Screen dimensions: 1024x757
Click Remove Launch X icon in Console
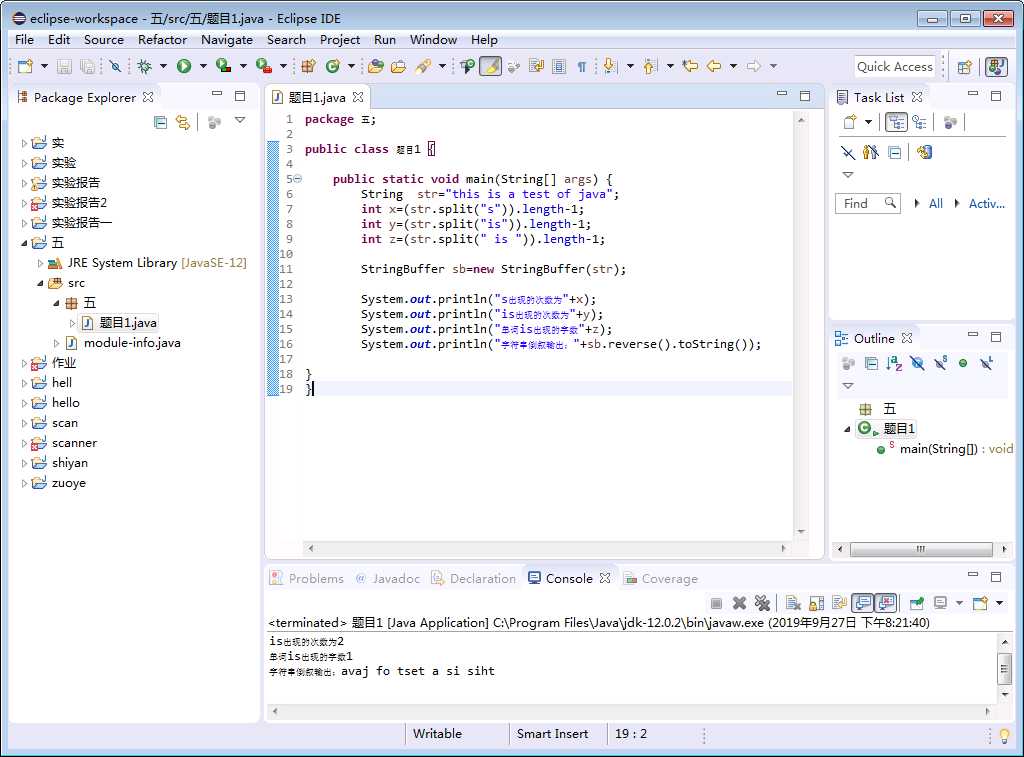[x=739, y=603]
